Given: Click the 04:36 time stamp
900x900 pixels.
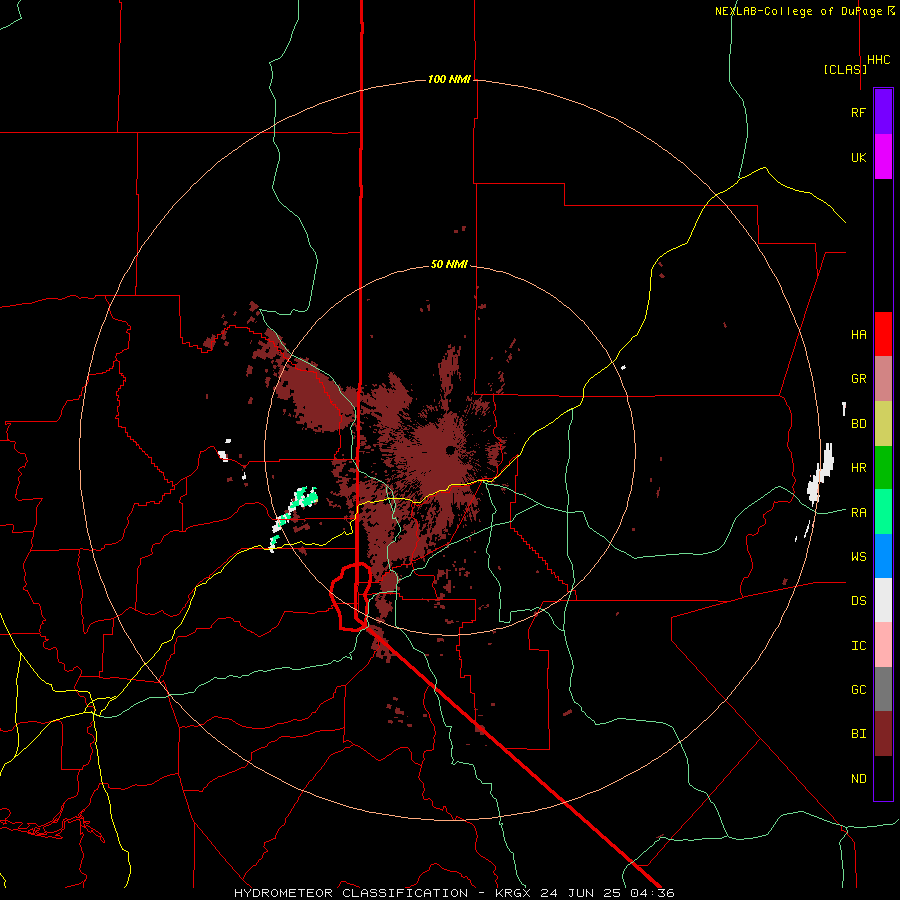Looking at the screenshot, I should (x=651, y=893).
